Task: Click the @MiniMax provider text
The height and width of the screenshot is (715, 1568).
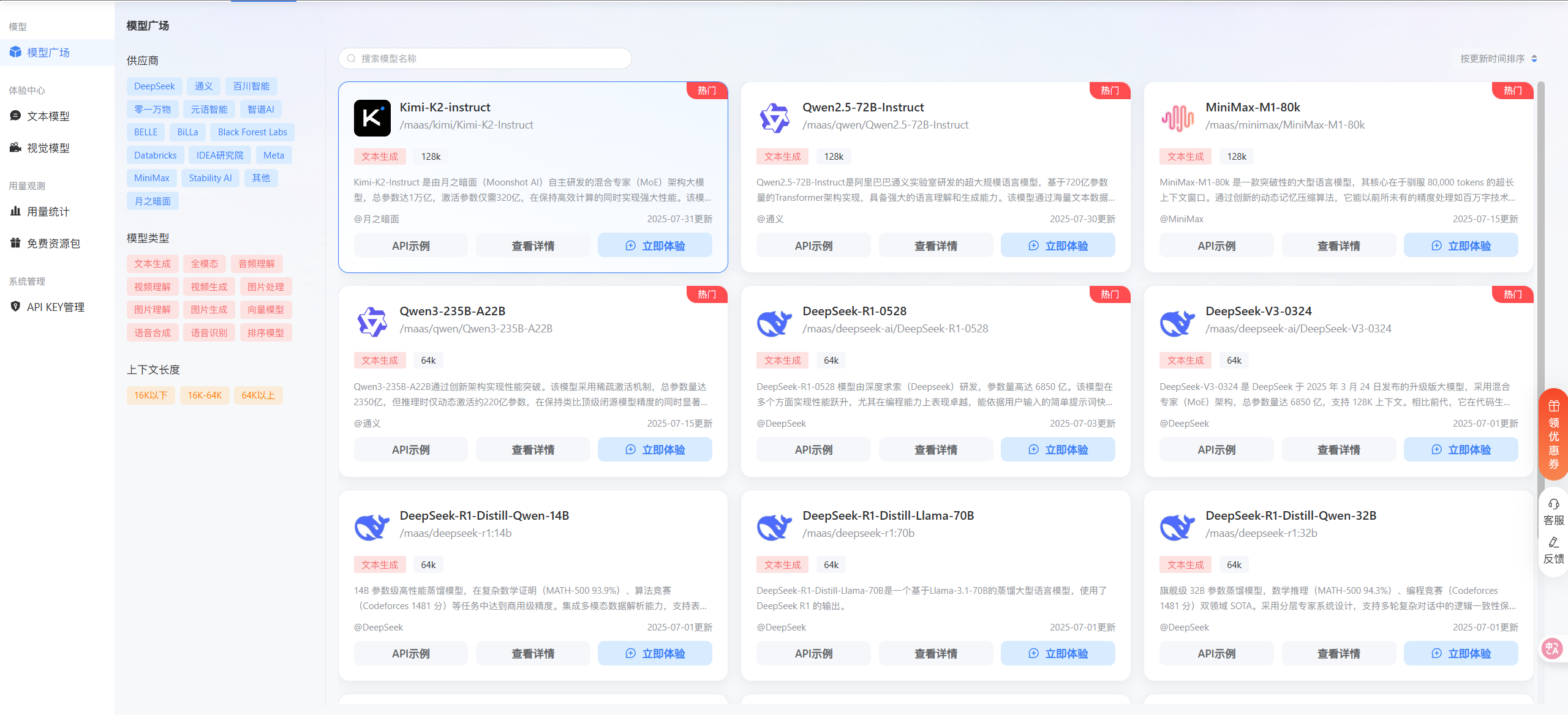Action: 1182,219
